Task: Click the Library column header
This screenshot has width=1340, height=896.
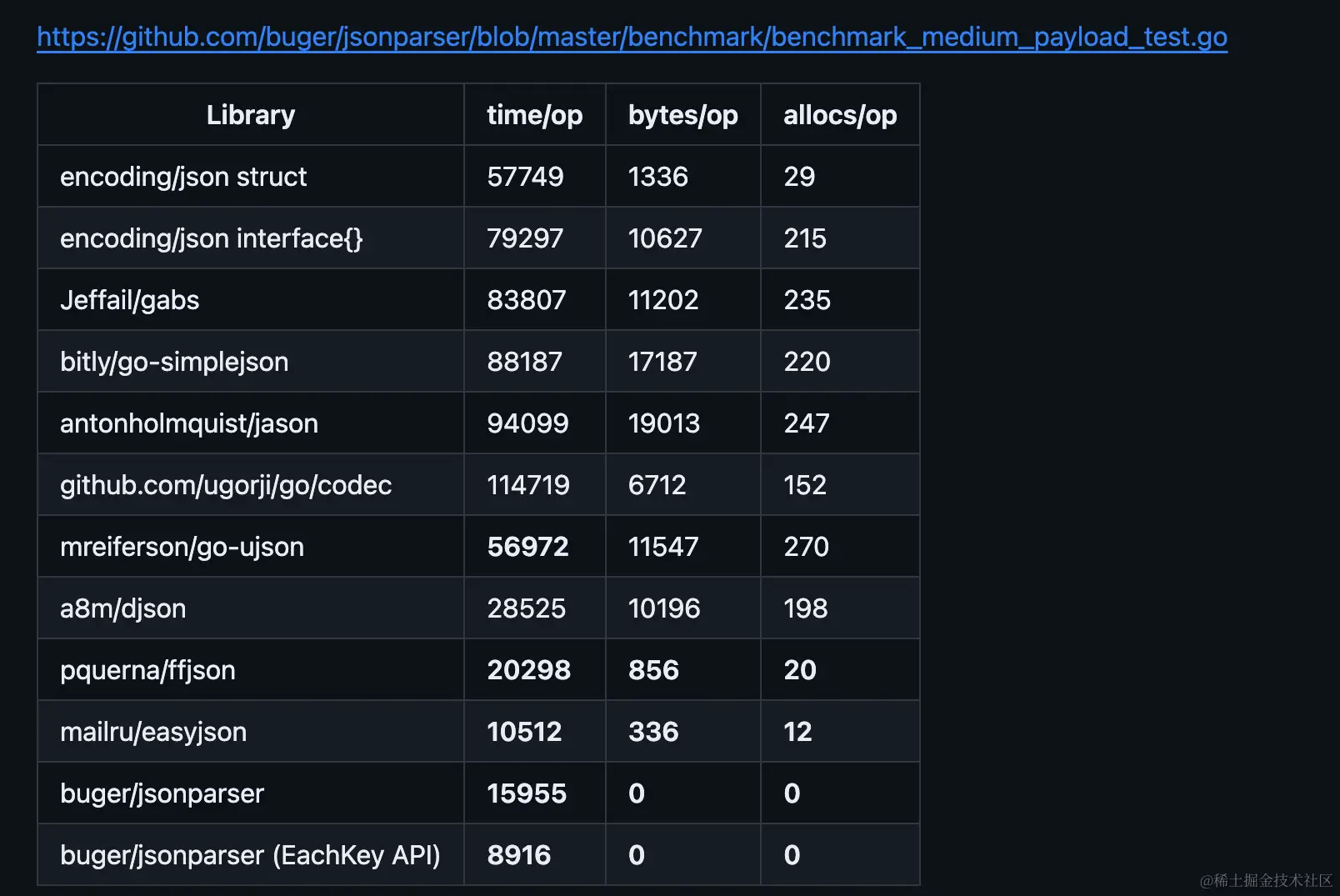Action: tap(251, 115)
